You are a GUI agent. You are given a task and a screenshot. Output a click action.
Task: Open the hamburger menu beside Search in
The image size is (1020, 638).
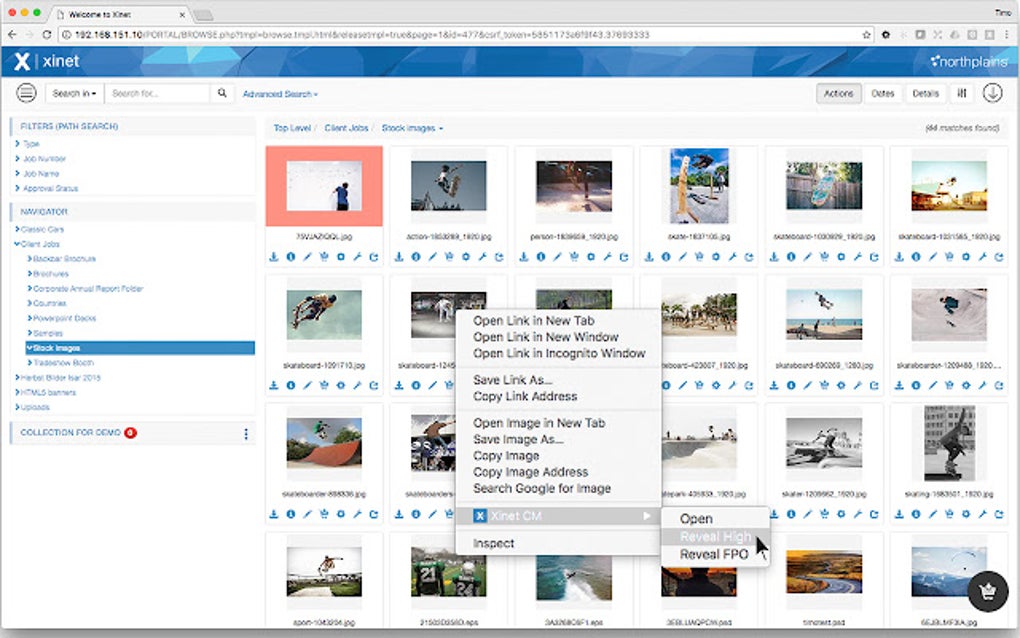26,94
